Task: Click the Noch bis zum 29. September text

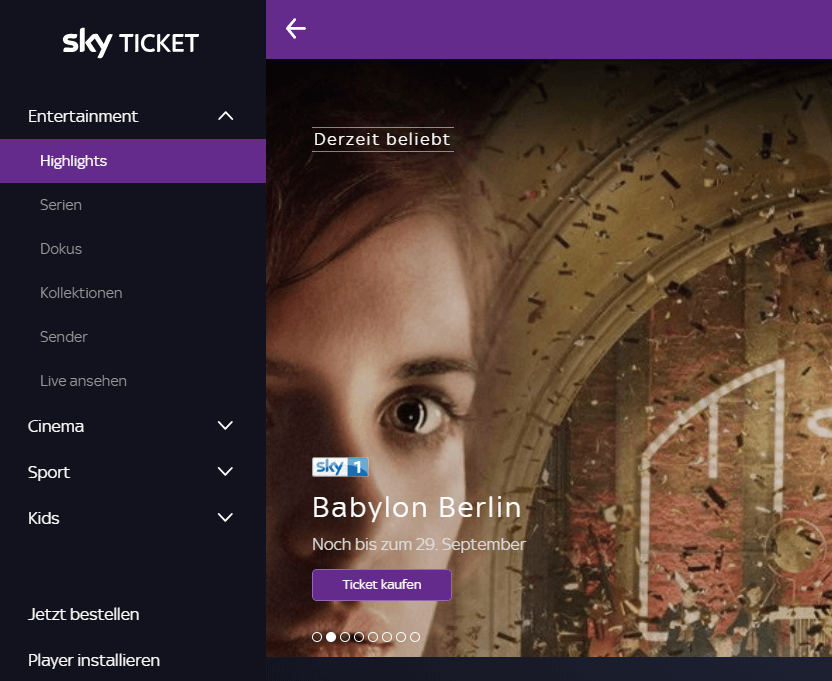Action: (x=419, y=544)
